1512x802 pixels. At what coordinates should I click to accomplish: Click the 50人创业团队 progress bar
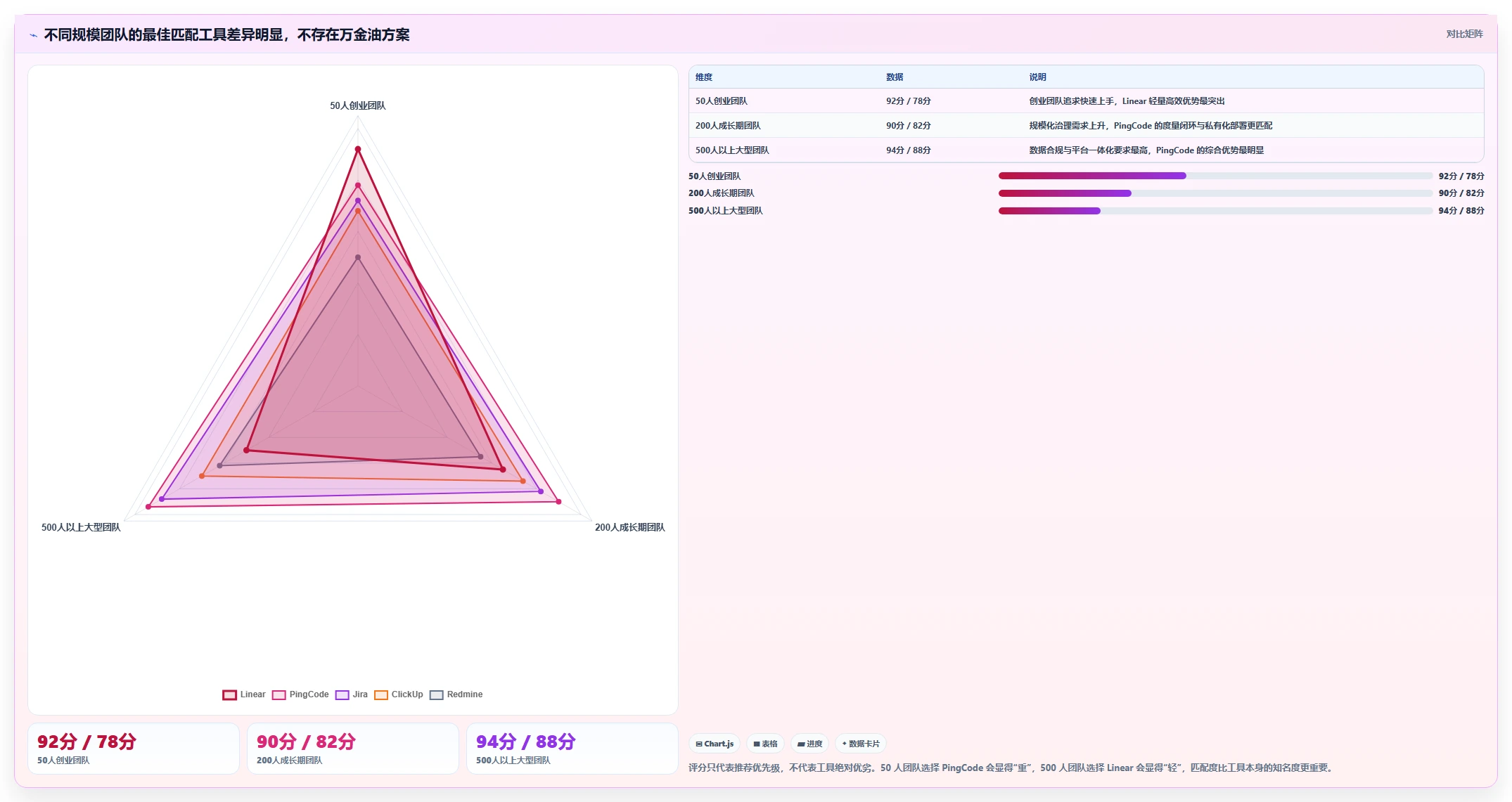pos(1215,176)
